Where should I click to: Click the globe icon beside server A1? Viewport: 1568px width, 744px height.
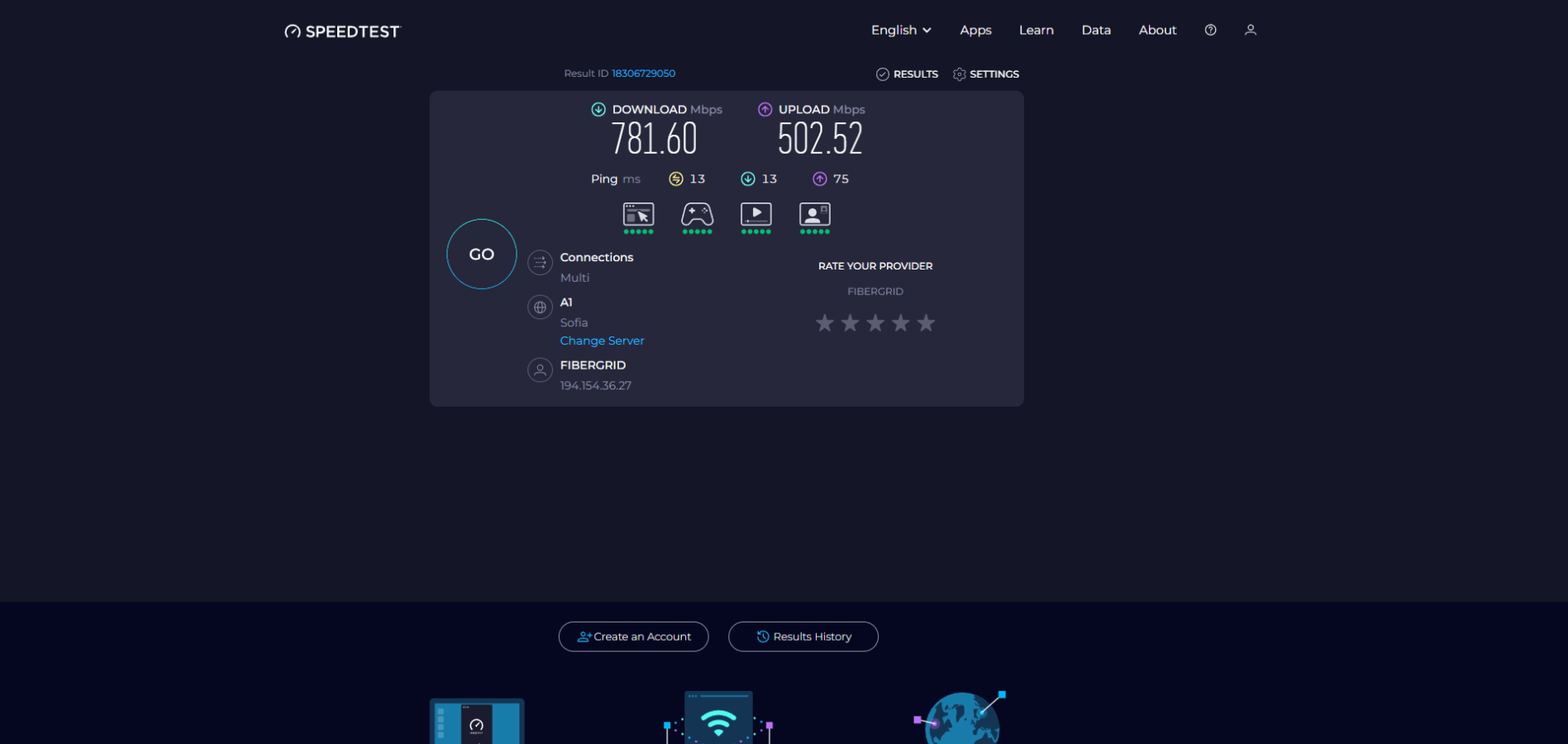click(540, 307)
